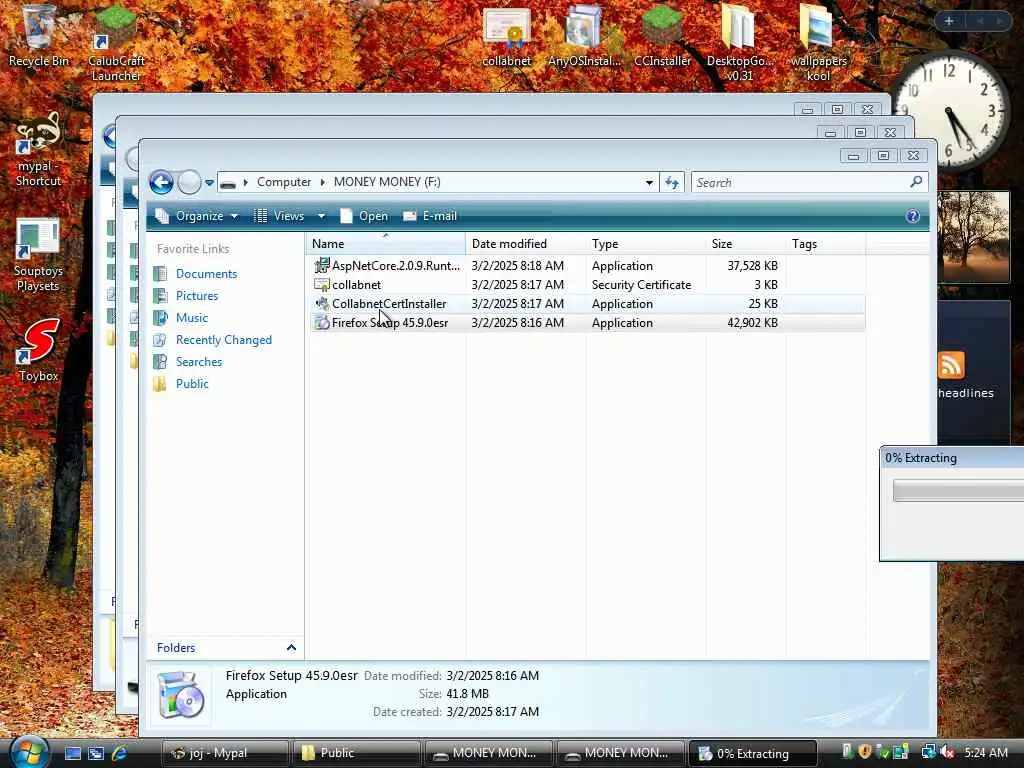Open the Organize dropdown menu

click(198, 216)
